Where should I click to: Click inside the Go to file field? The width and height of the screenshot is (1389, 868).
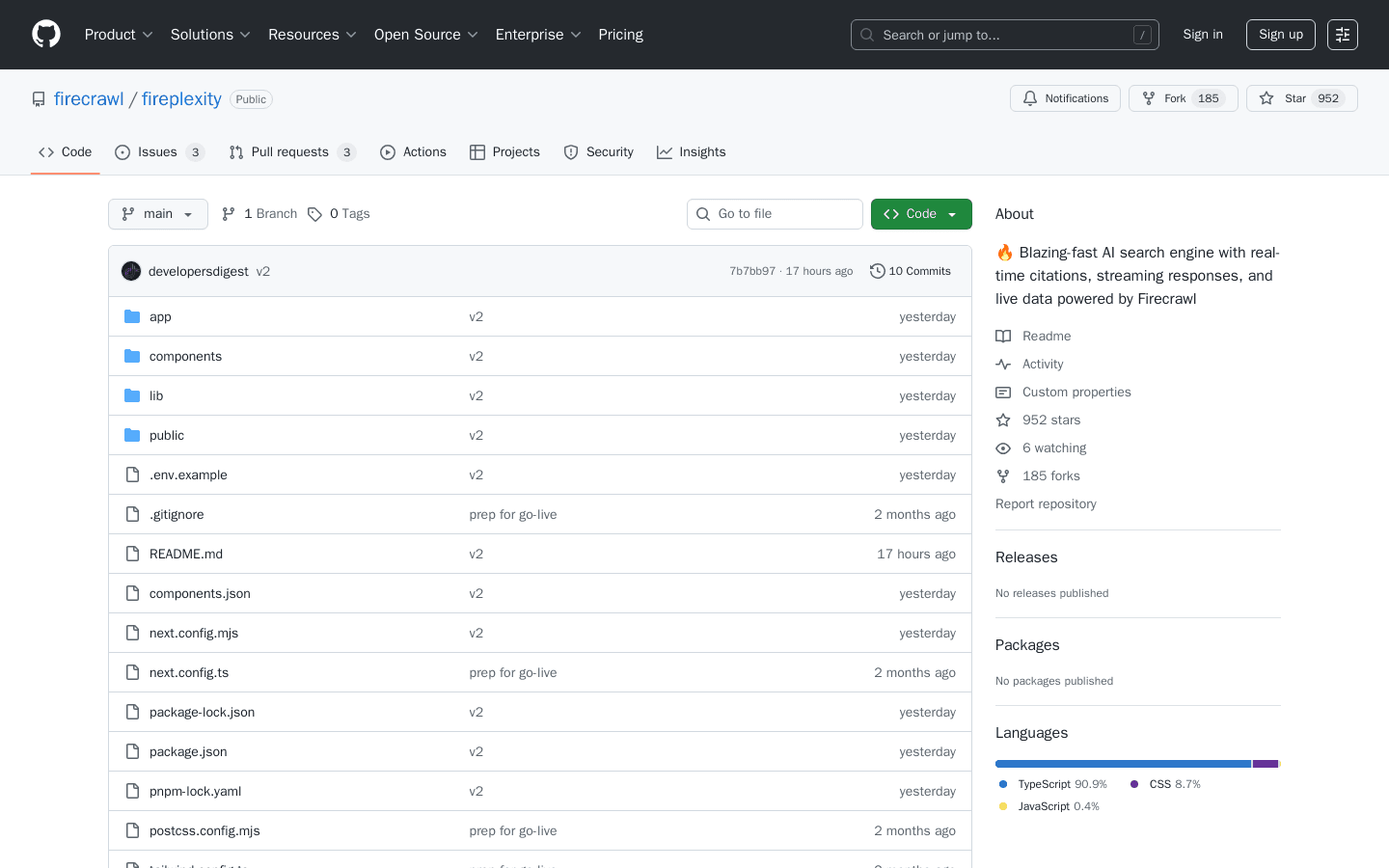click(x=775, y=213)
